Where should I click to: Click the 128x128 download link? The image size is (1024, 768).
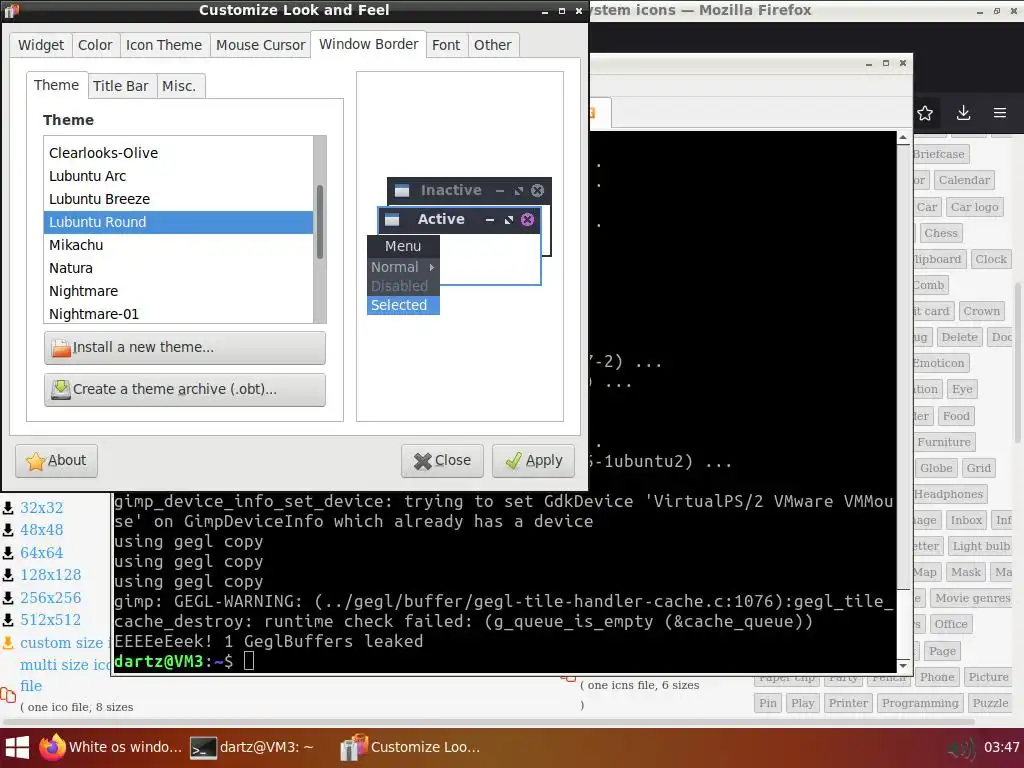tap(50, 575)
